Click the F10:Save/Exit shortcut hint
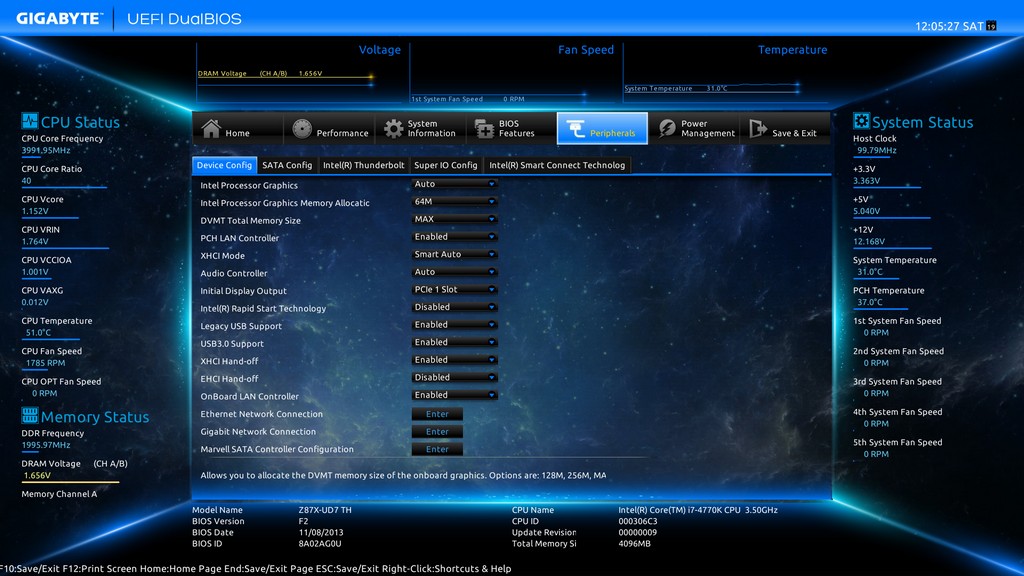 click(x=29, y=569)
